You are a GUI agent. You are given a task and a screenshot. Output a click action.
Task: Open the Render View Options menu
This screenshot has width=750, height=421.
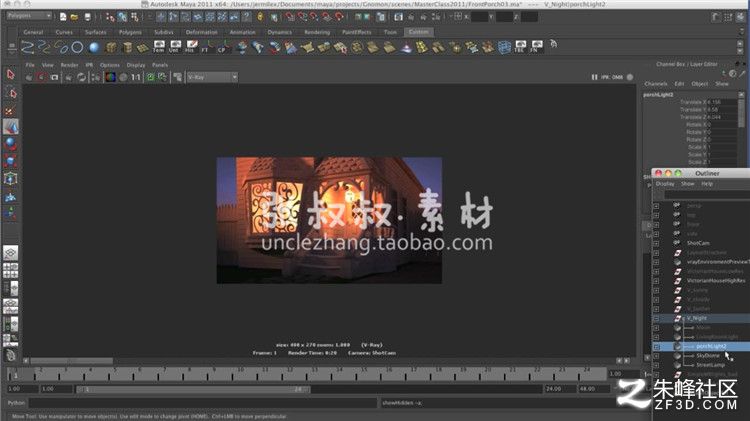click(110, 65)
